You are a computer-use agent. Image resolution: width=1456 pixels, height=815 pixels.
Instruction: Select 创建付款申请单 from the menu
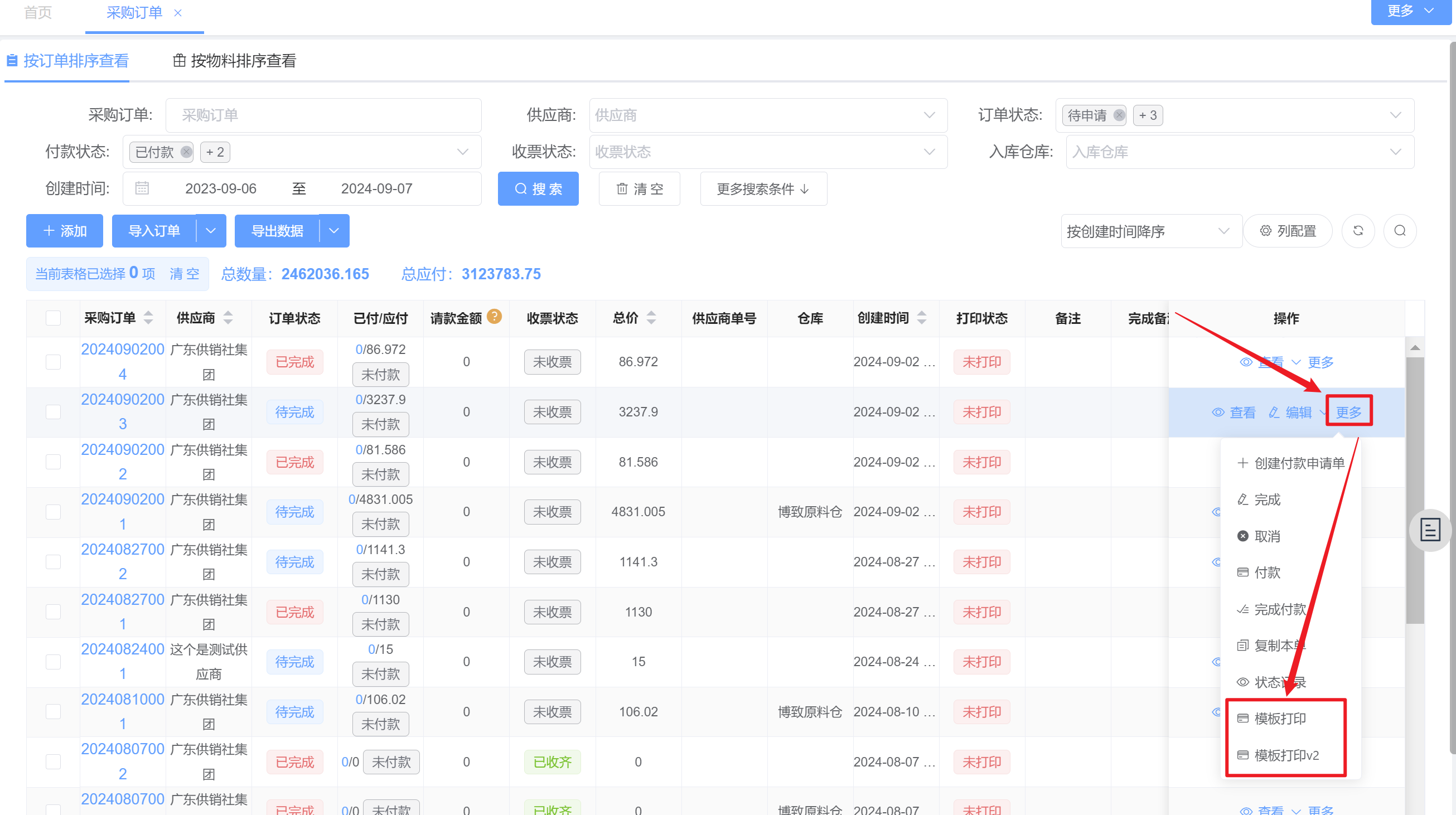[1290, 463]
